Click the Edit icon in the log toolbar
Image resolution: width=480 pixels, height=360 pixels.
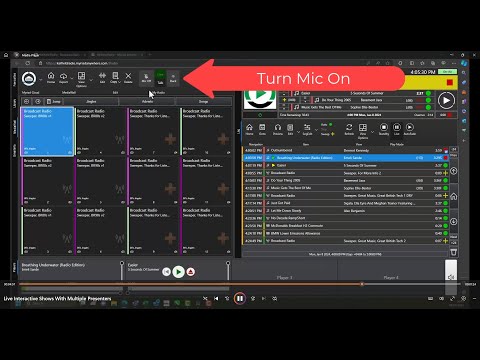click(290, 129)
